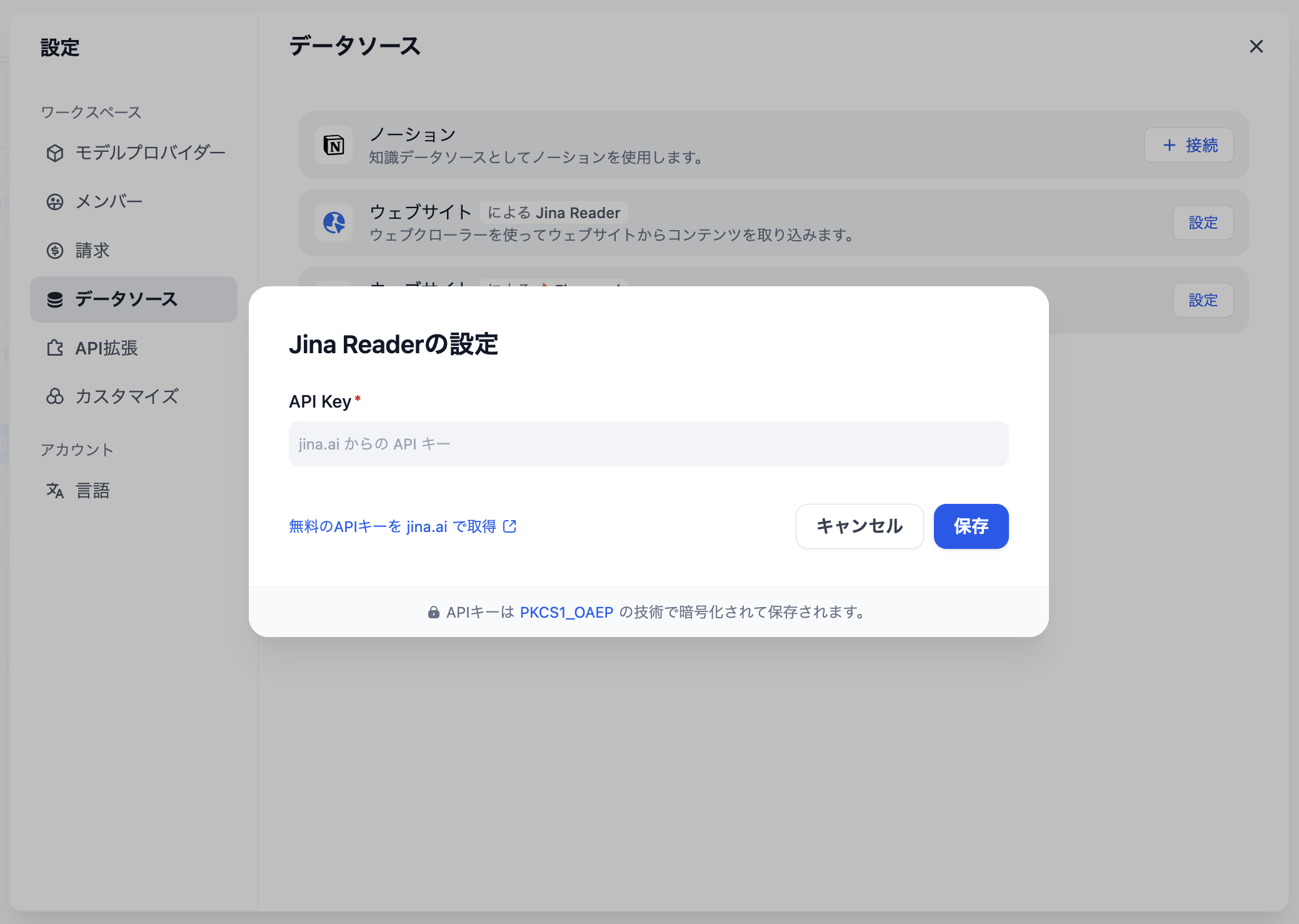Switch to the モデルプロバイダー section
The image size is (1299, 924).
pyautogui.click(x=150, y=152)
